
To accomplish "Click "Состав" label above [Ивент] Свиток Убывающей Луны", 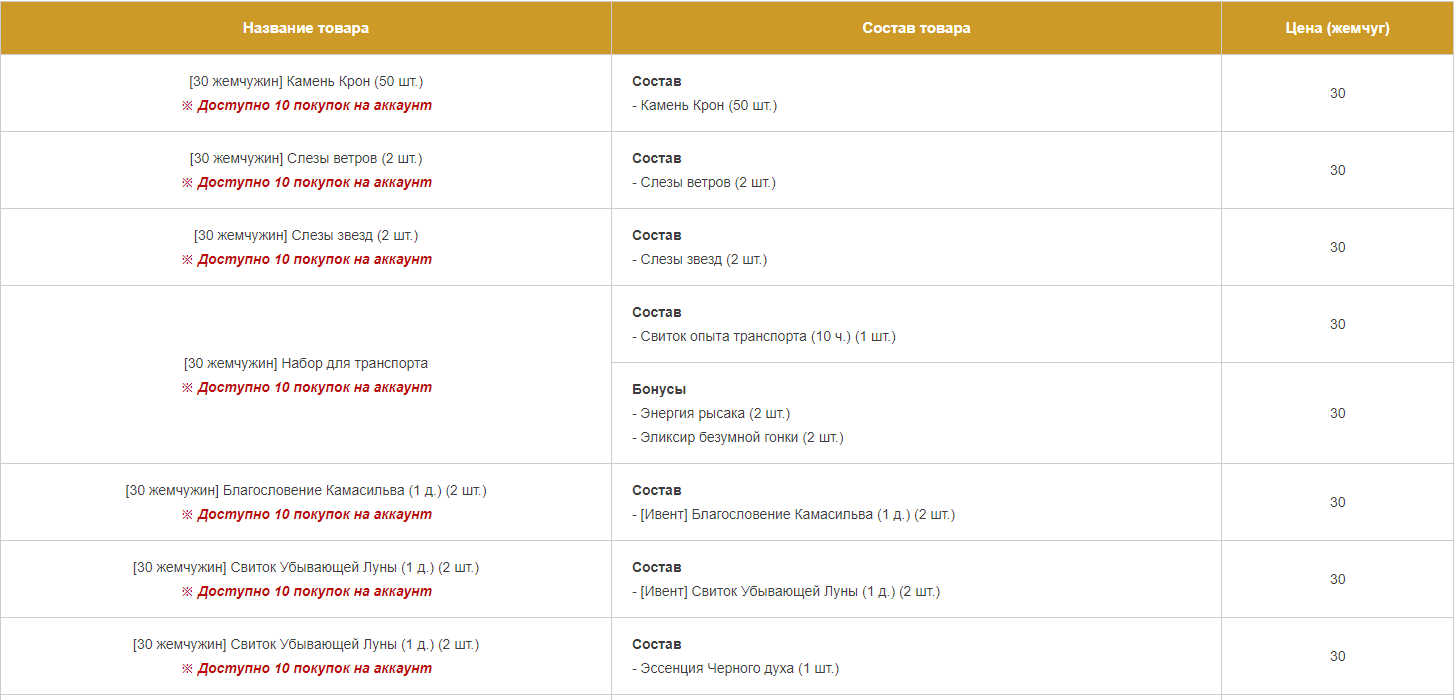I will (657, 567).
